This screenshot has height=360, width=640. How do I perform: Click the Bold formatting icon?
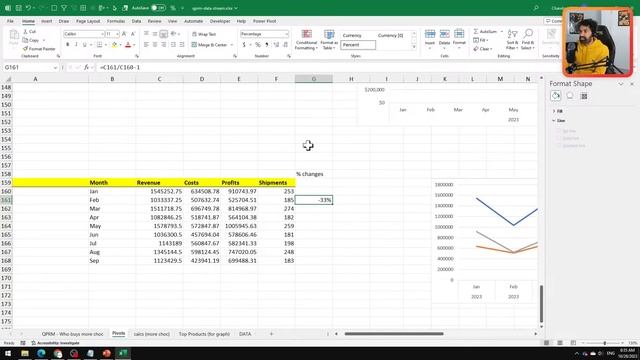(67, 44)
